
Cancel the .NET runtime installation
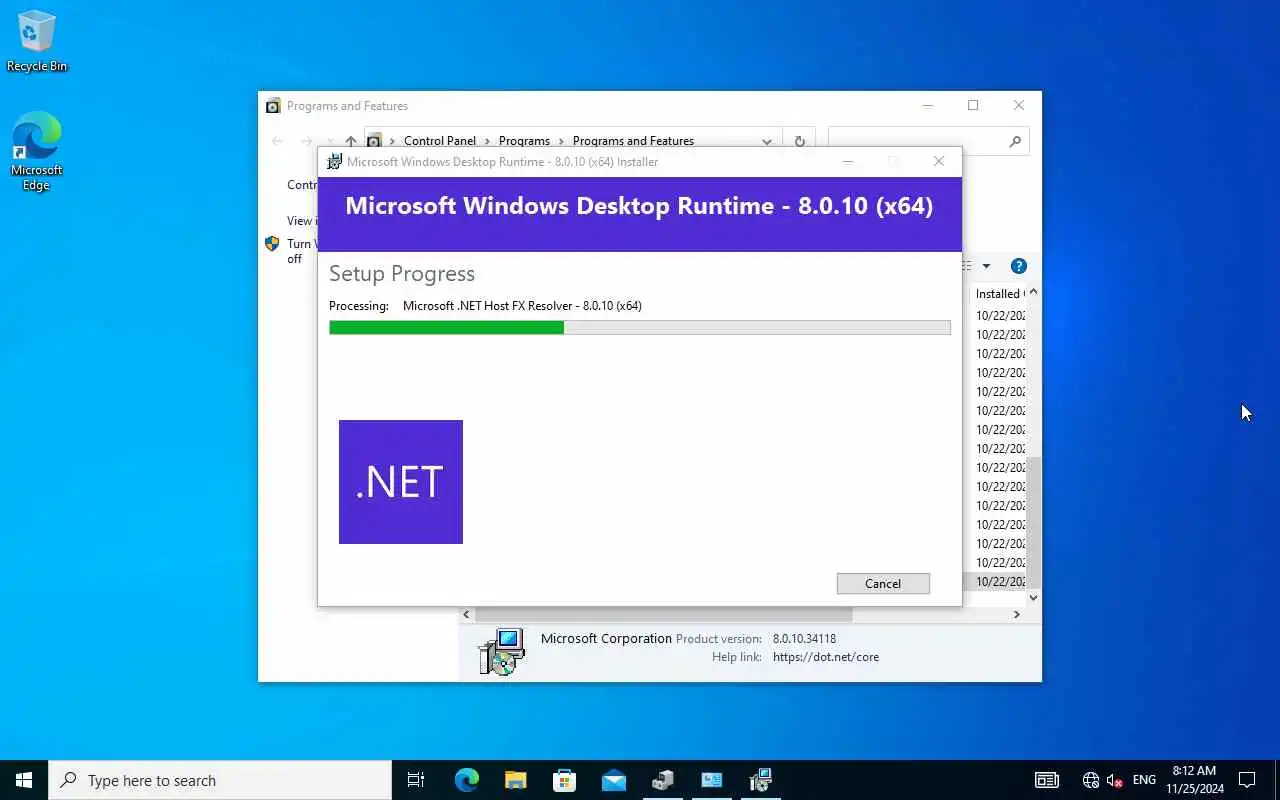(883, 583)
